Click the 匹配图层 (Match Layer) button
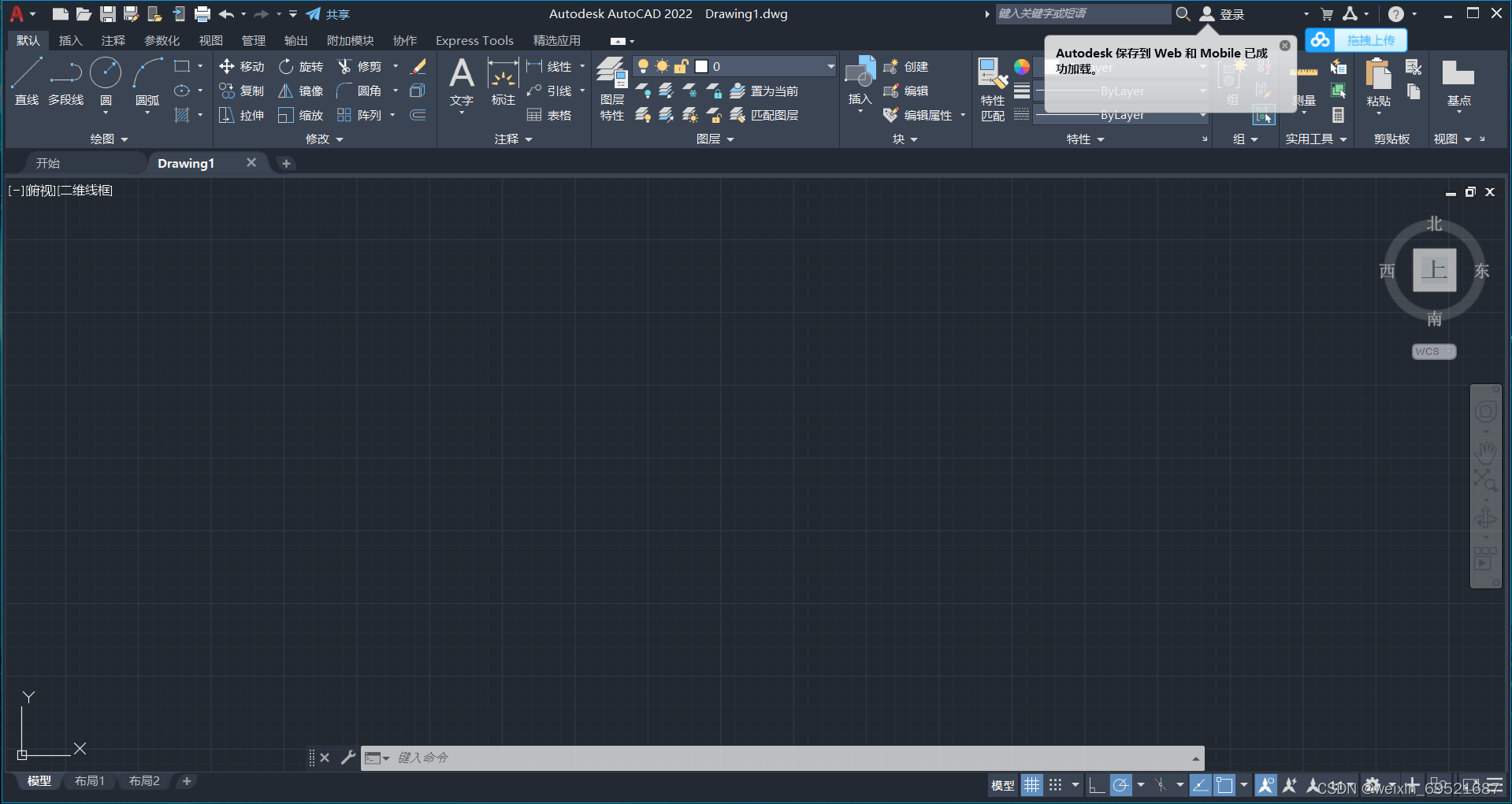Viewport: 1512px width, 804px height. tap(763, 116)
